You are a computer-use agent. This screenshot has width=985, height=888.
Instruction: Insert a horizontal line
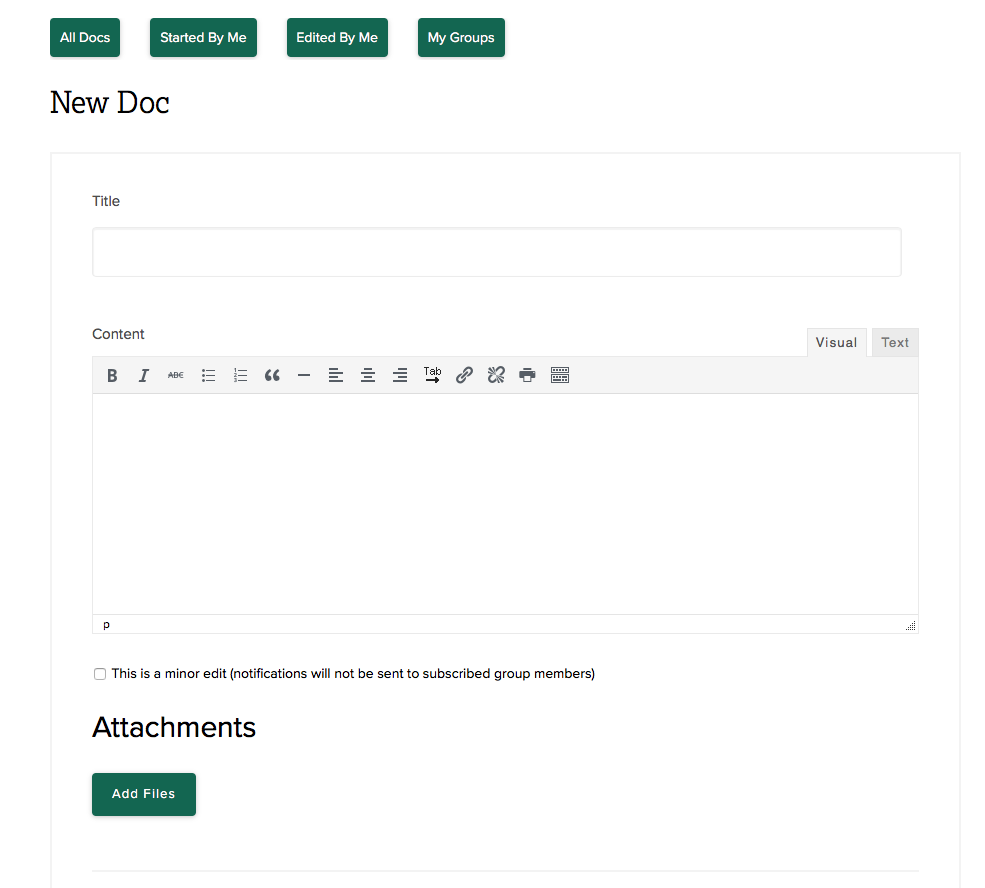coord(304,376)
